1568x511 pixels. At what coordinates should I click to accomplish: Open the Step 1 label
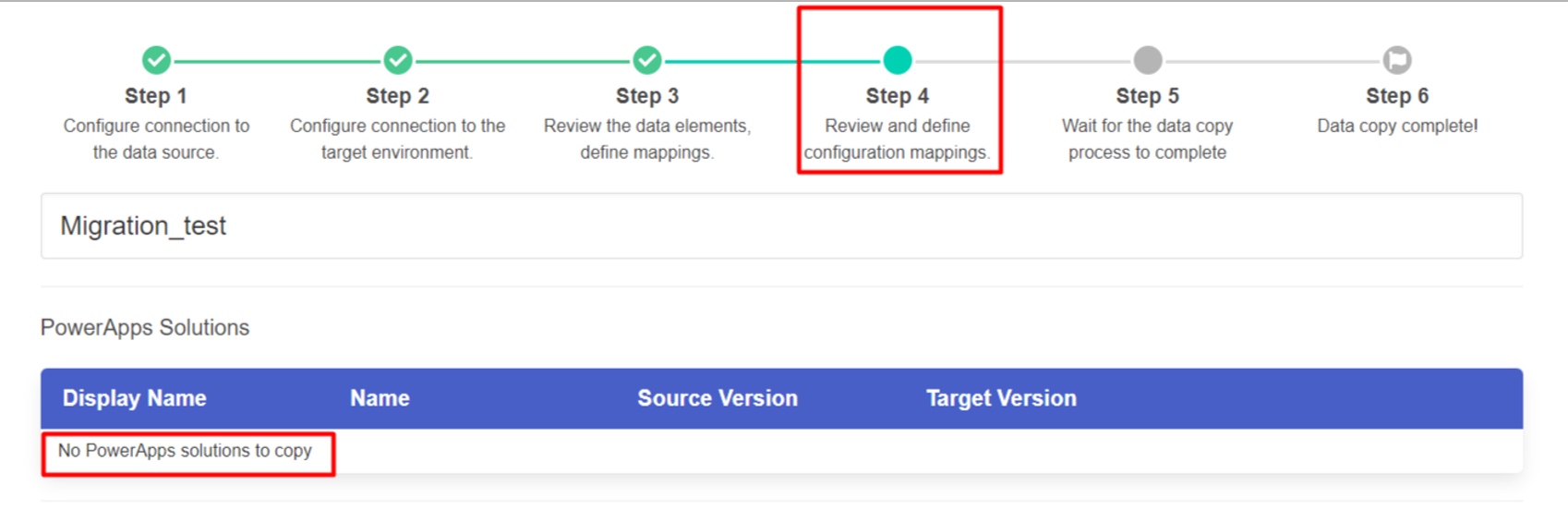pos(156,96)
